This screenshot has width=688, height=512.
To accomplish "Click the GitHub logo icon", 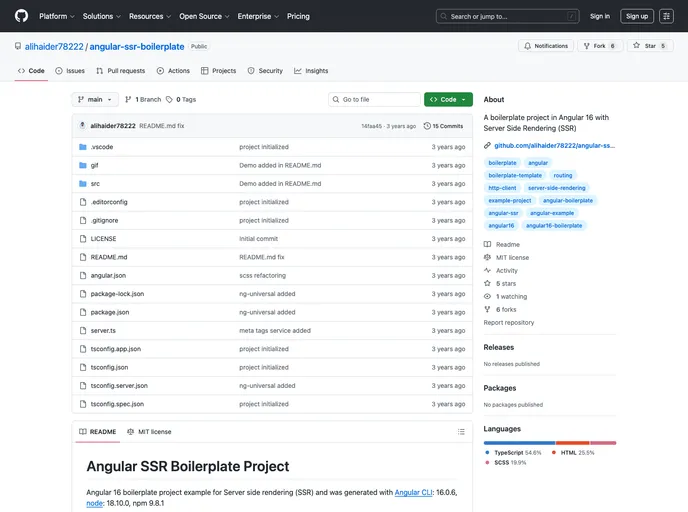I will tap(21, 16).
